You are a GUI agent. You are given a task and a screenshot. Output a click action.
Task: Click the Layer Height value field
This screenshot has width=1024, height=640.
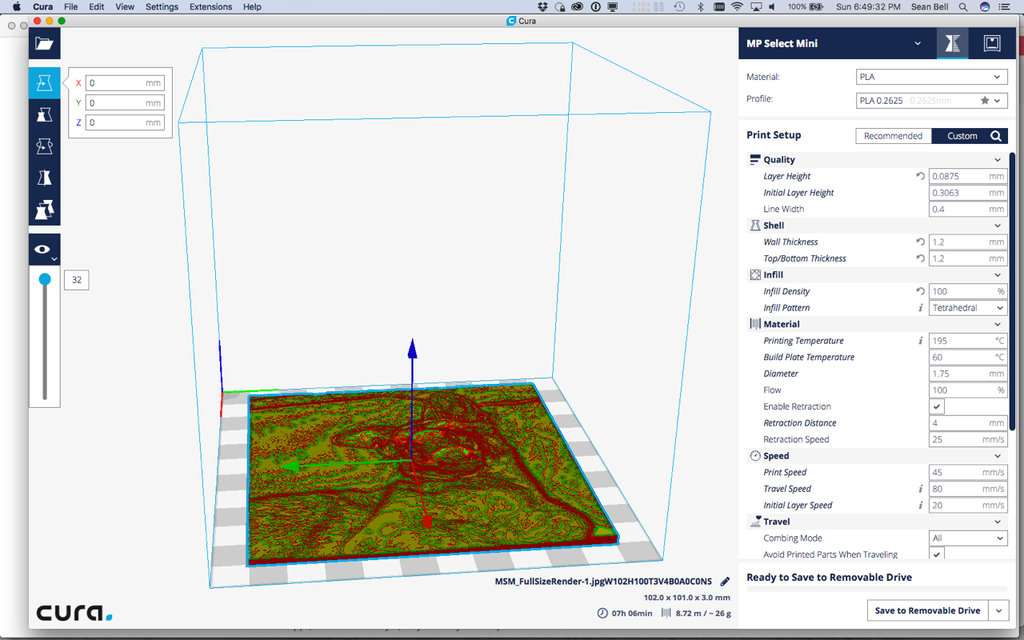968,176
